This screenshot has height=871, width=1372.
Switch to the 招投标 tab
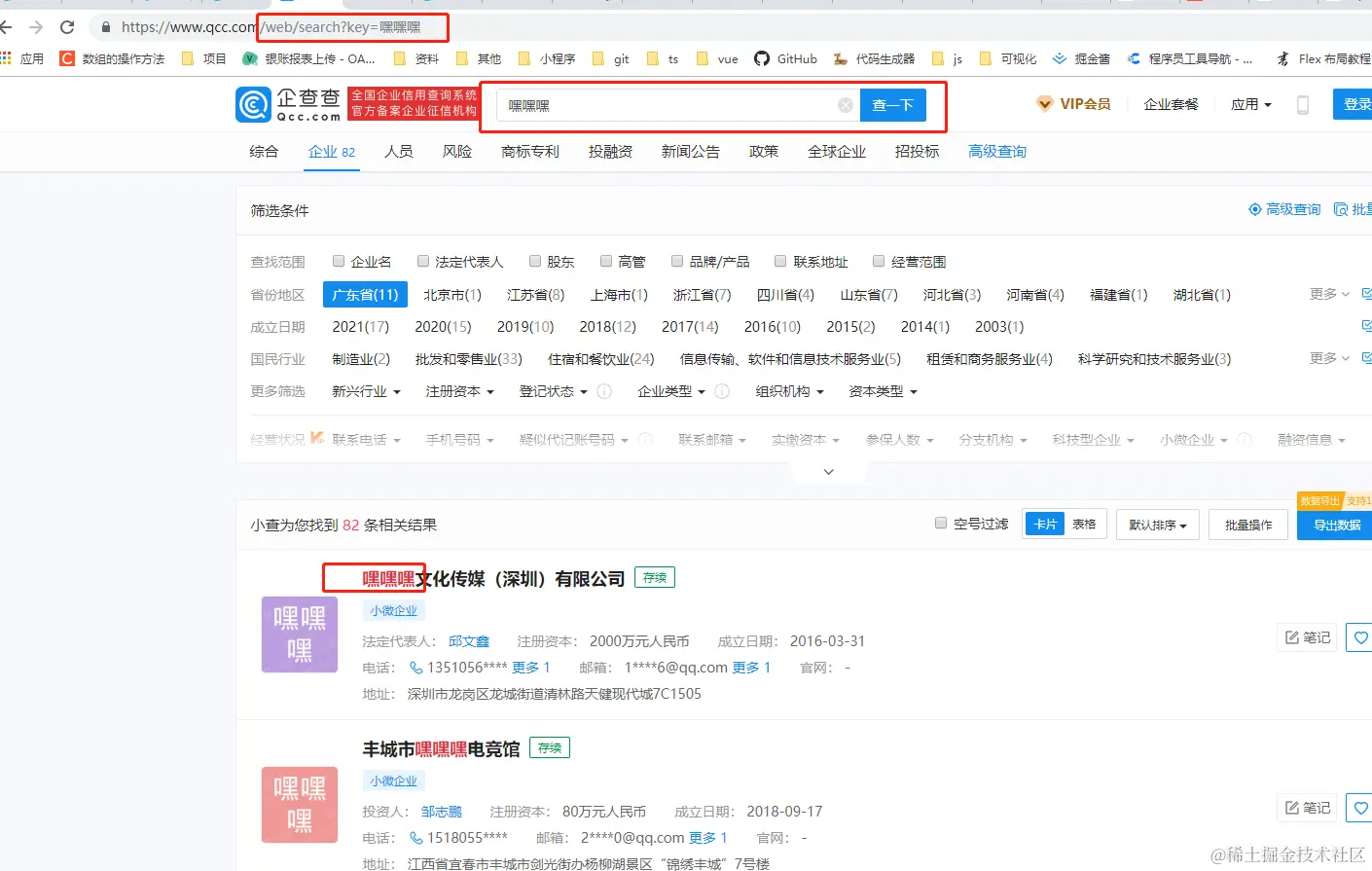(918, 152)
